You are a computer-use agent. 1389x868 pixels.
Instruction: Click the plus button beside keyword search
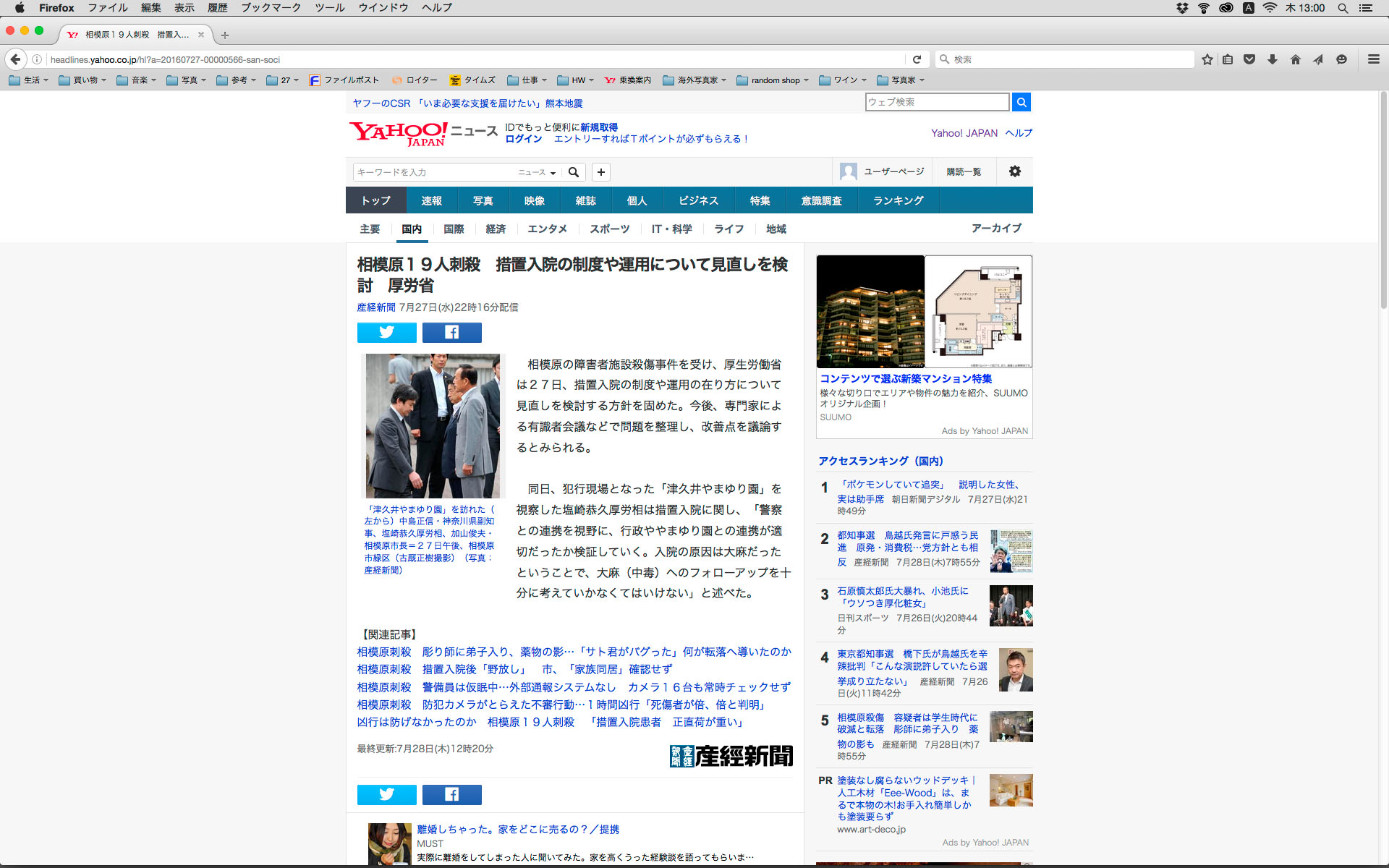(600, 172)
